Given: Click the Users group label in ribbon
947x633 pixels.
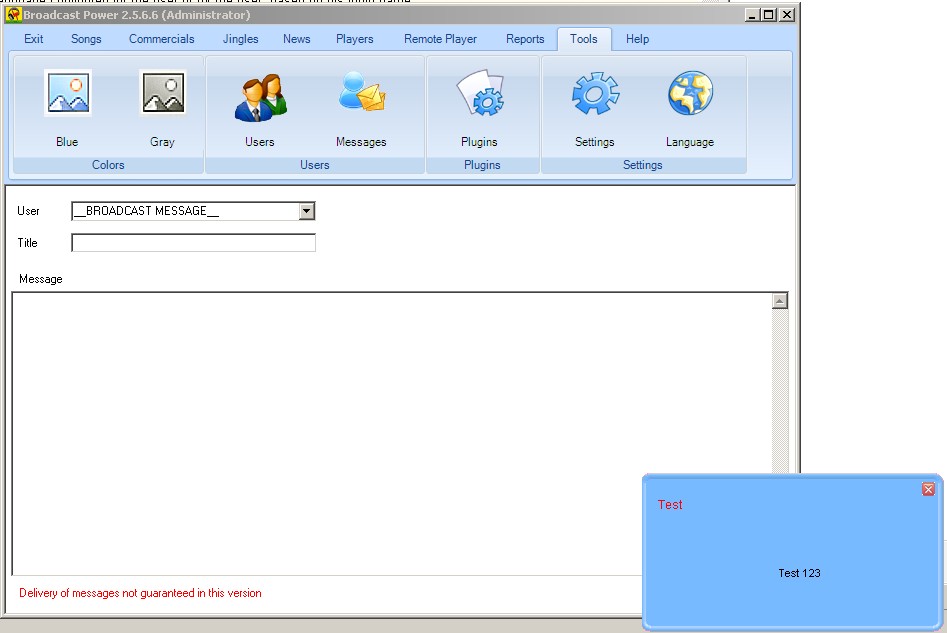Looking at the screenshot, I should click(315, 165).
